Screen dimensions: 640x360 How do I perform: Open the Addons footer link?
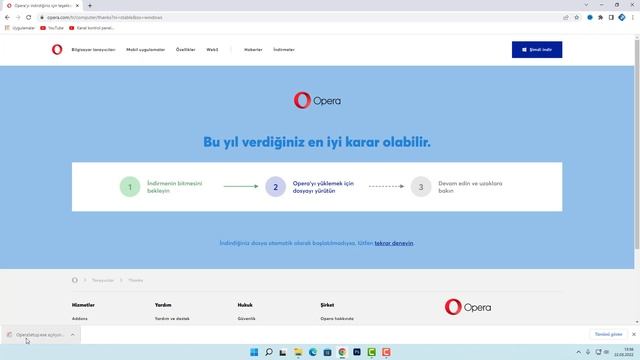coord(80,318)
